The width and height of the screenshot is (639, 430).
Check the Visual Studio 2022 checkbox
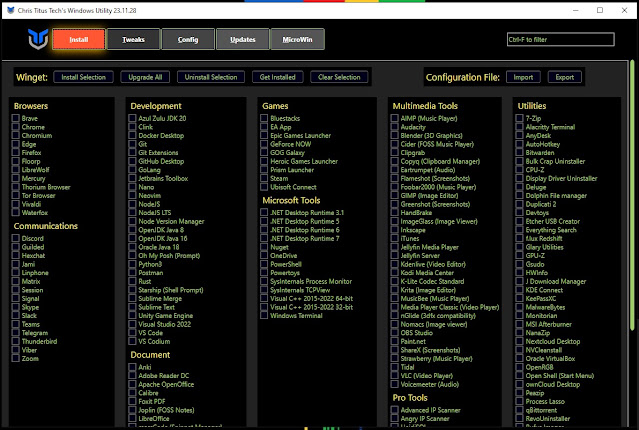click(132, 324)
